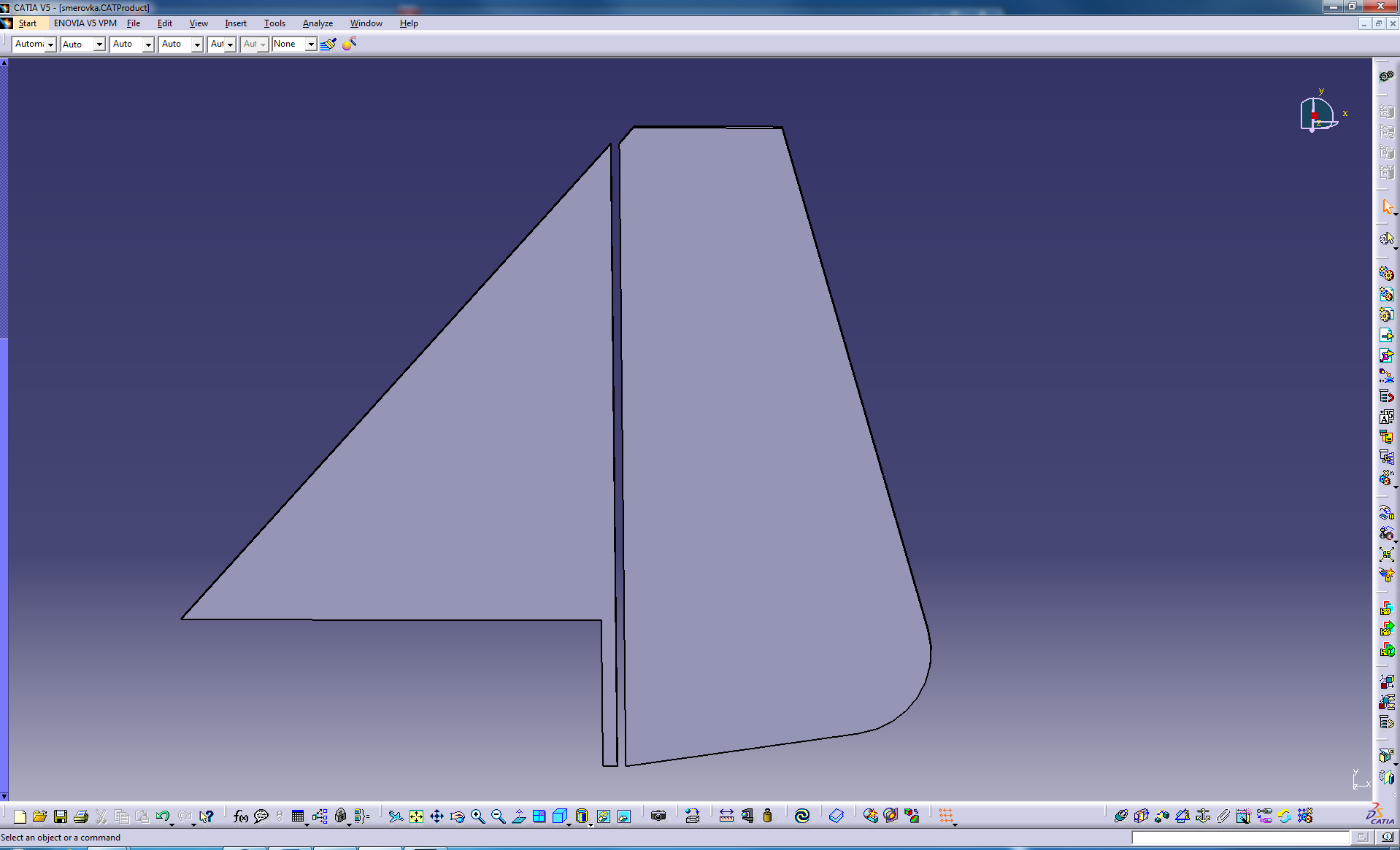This screenshot has width=1400, height=850.
Task: Open the Help menu
Action: point(409,23)
